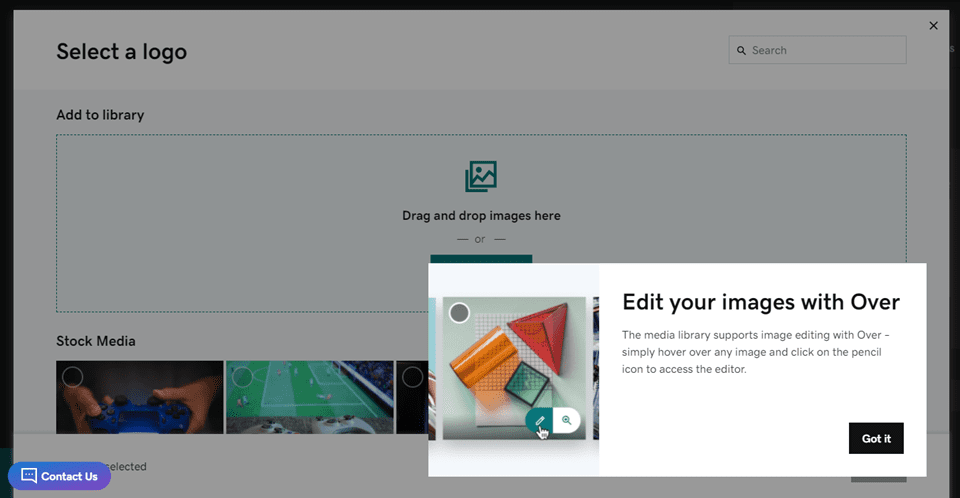Click the zoom magnifier icon in the preview

pyautogui.click(x=566, y=420)
